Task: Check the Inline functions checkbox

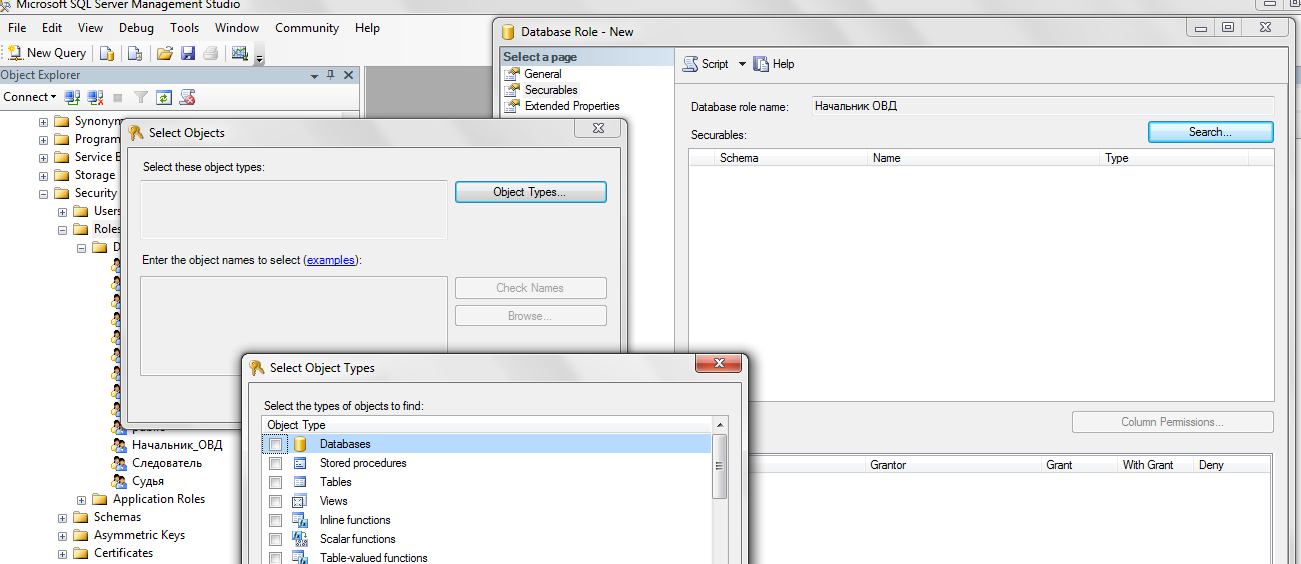Action: pyautogui.click(x=276, y=520)
